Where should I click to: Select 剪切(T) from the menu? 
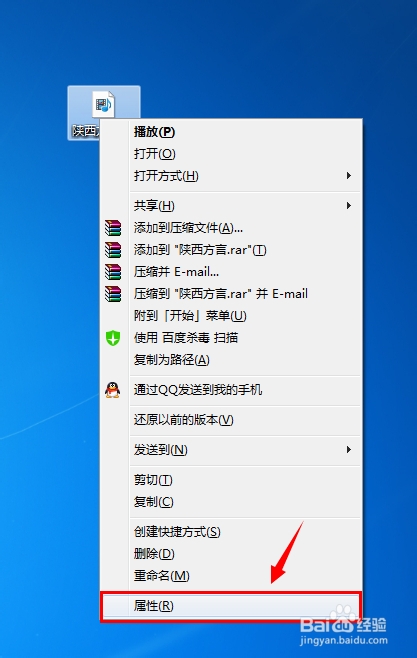[153, 480]
